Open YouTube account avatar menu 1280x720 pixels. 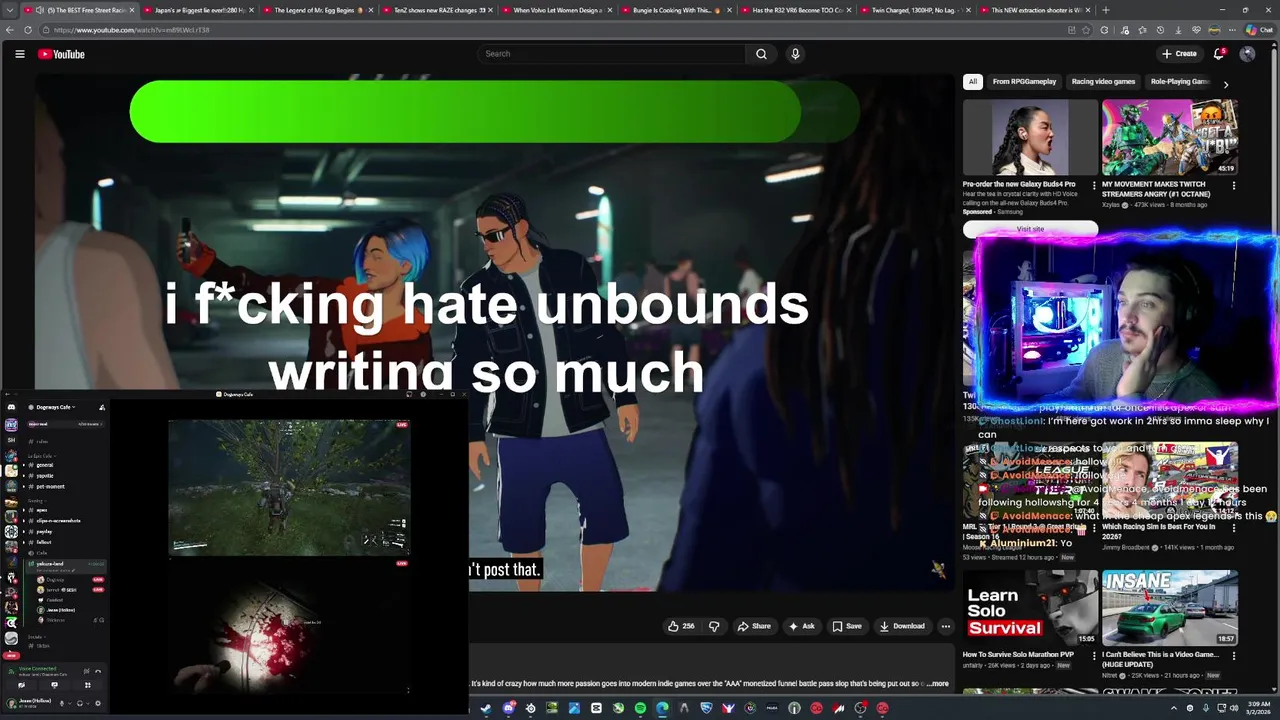1247,54
